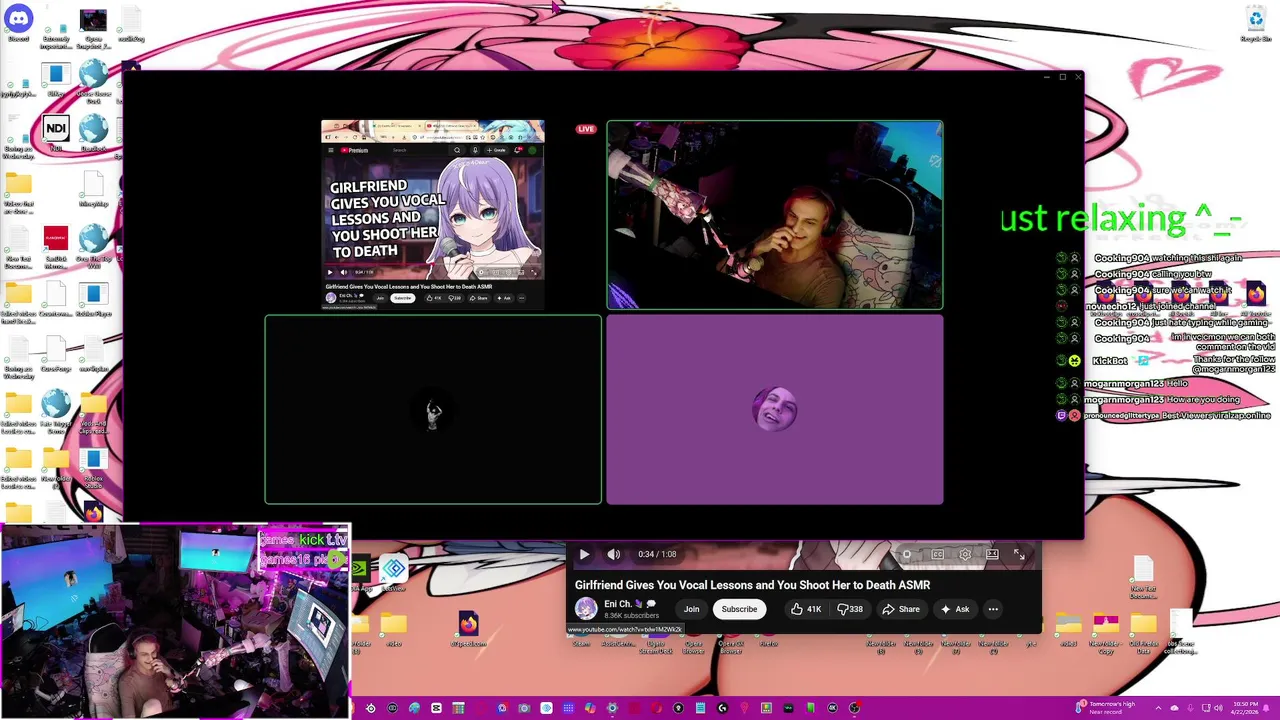Open the weather widget Tomorrow's high

[1106, 708]
